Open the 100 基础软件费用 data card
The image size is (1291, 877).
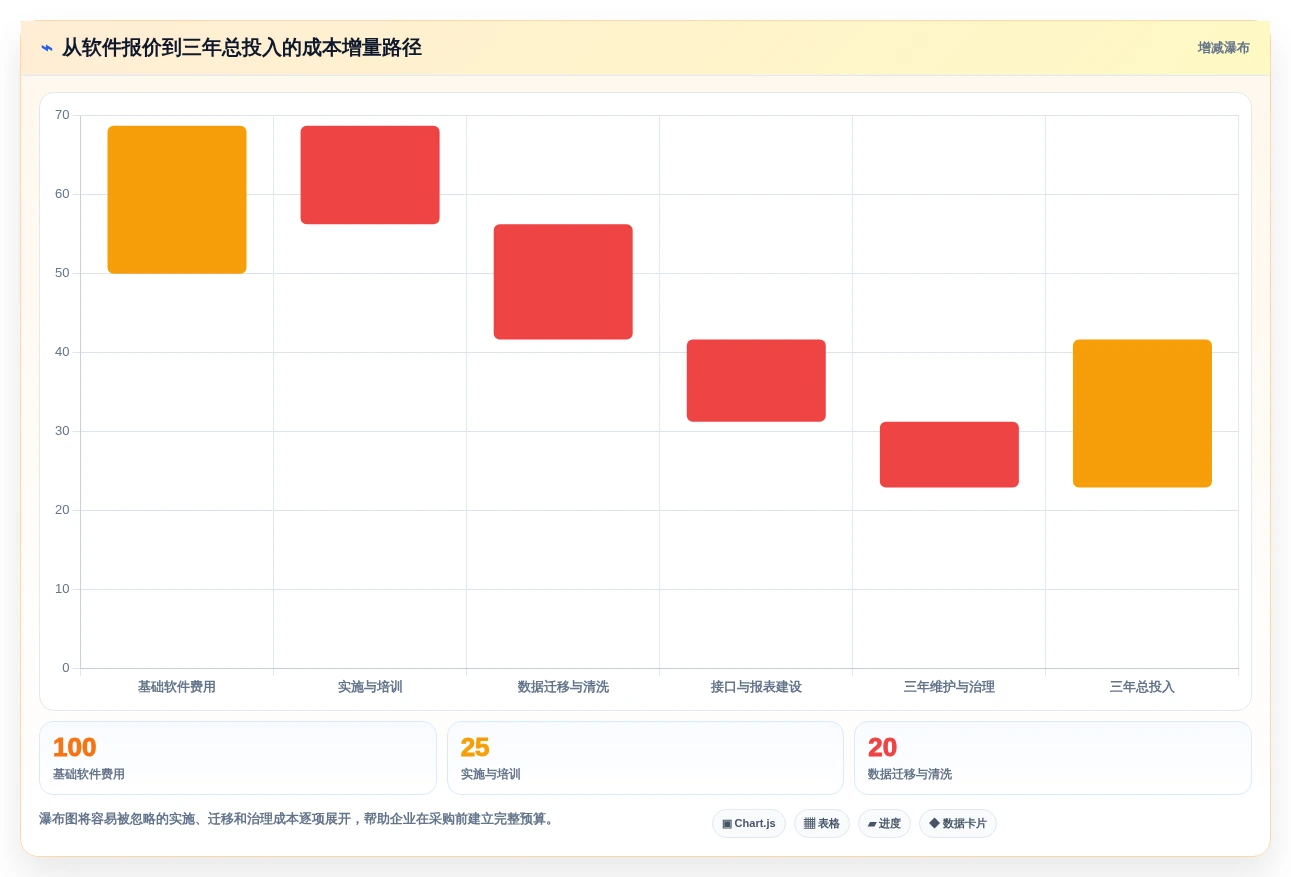click(238, 758)
